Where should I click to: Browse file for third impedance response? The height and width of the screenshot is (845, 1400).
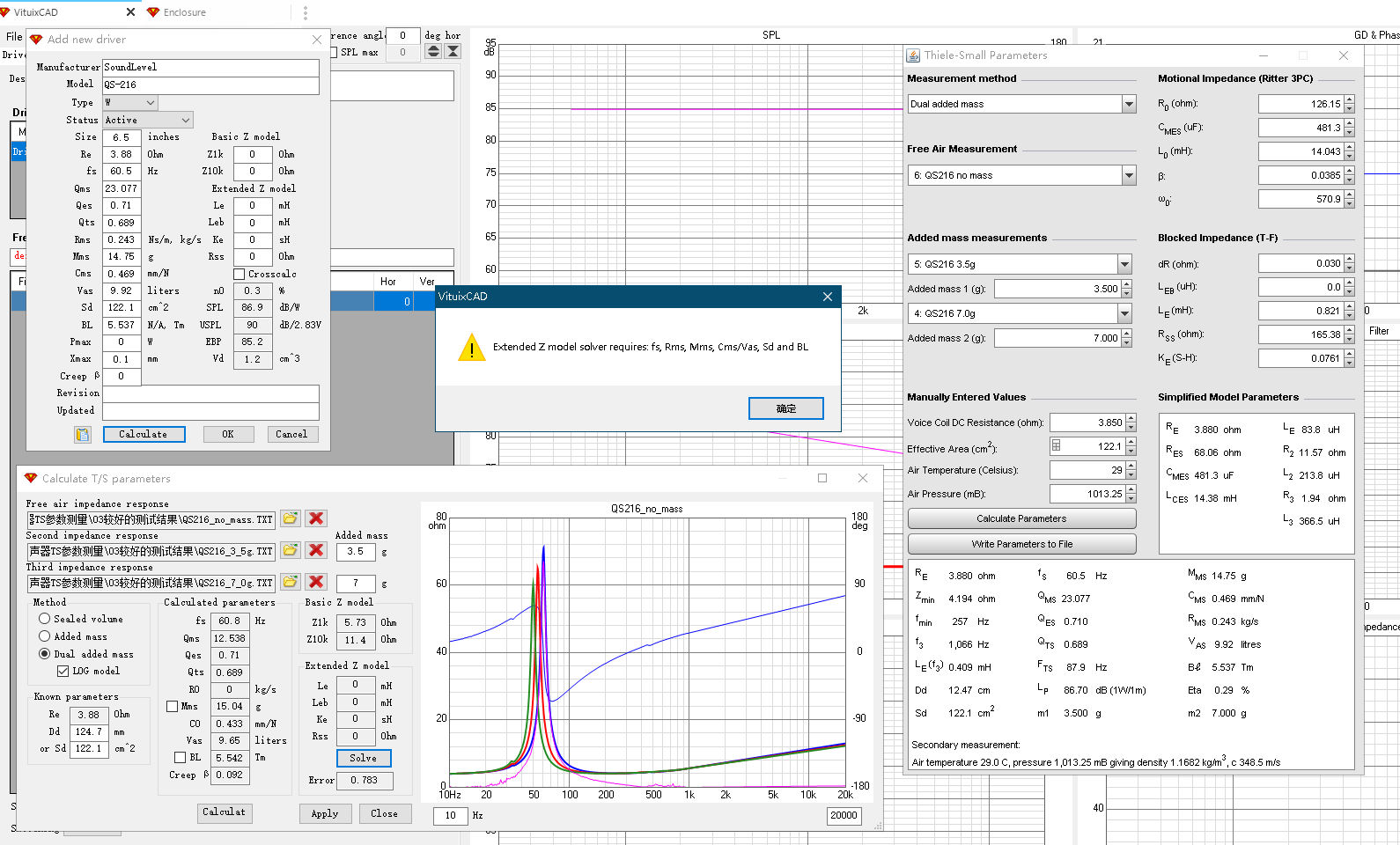point(291,582)
